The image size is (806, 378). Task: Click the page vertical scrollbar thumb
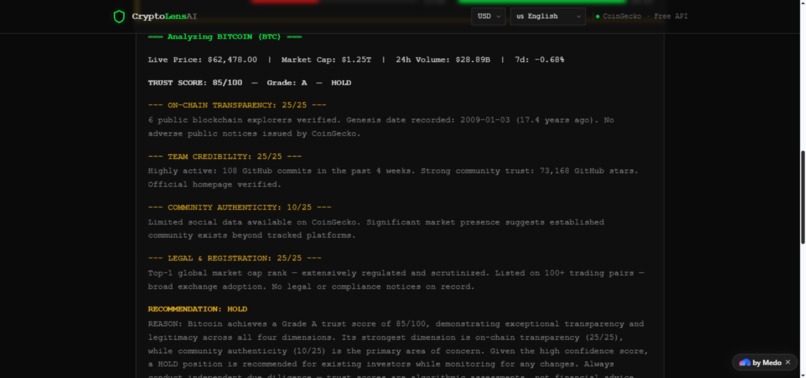click(x=803, y=196)
